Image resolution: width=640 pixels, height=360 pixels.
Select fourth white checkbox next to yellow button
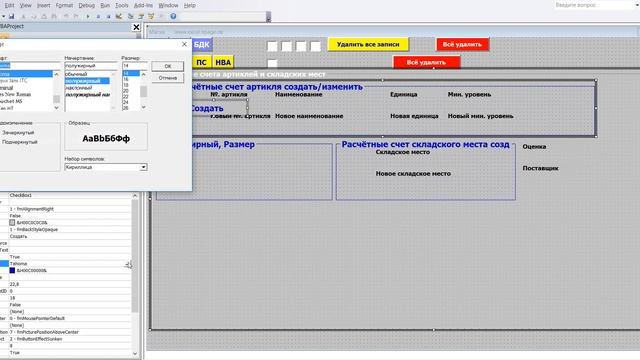pyautogui.click(x=316, y=46)
